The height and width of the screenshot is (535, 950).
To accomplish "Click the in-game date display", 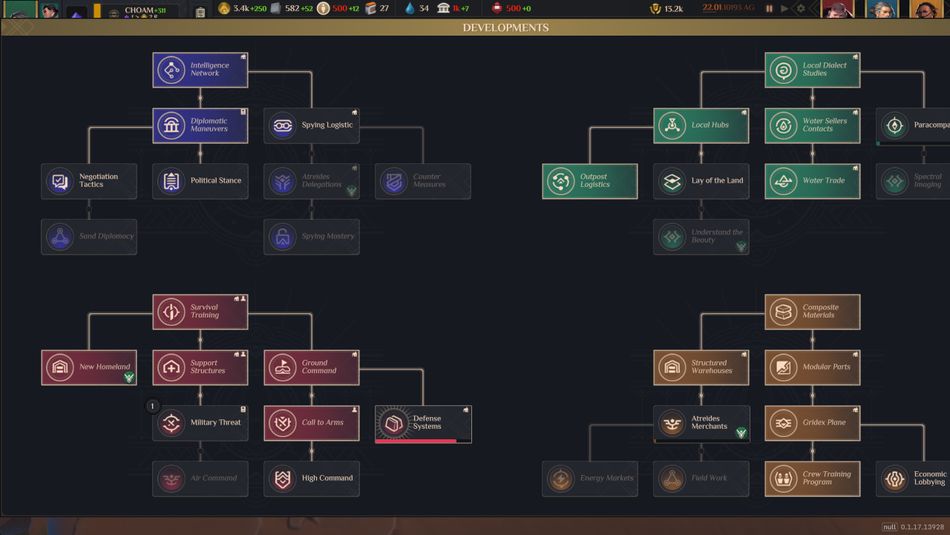I will (x=728, y=8).
